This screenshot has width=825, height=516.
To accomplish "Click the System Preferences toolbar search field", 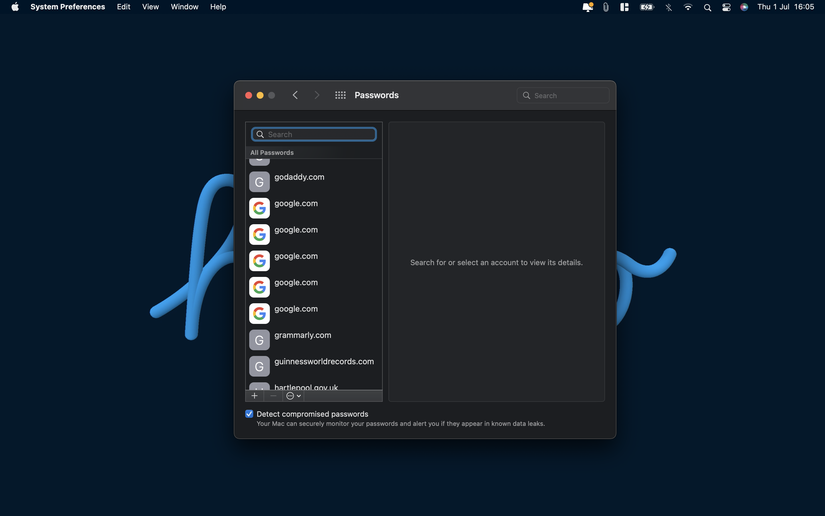I will (563, 95).
